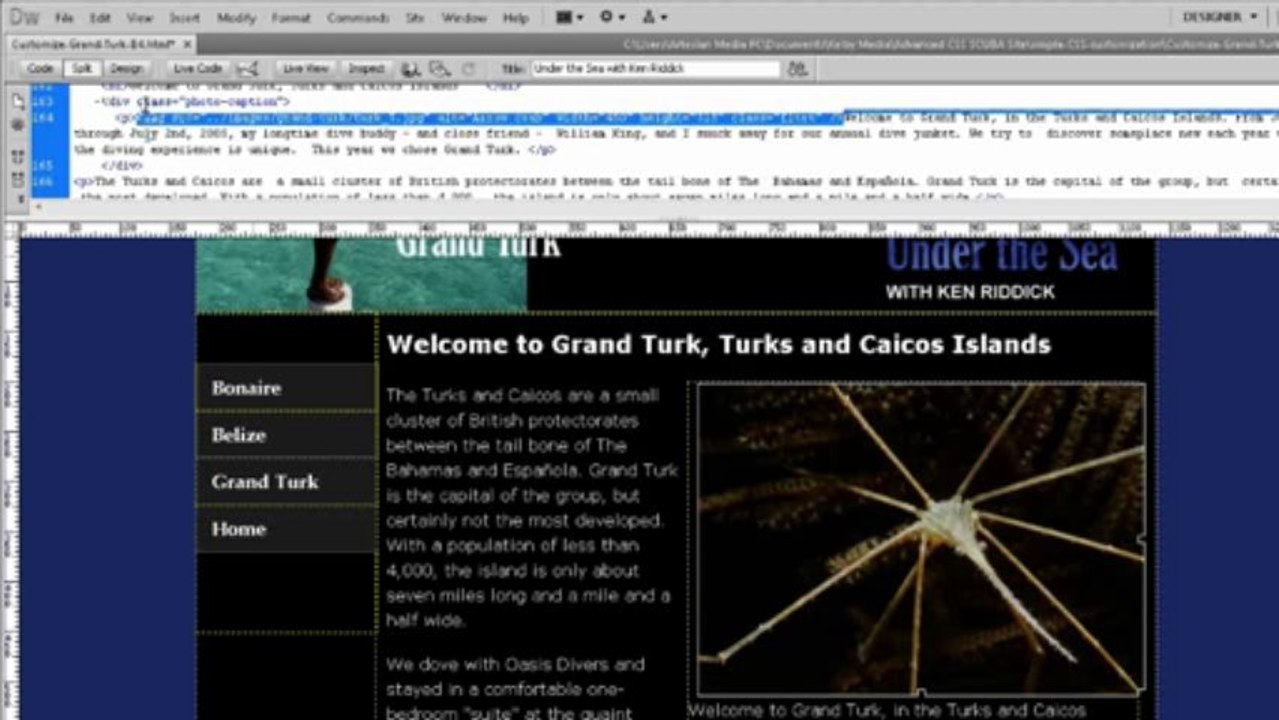
Task: Click the Collapse Selection code toolbar icon
Action: click(x=18, y=180)
